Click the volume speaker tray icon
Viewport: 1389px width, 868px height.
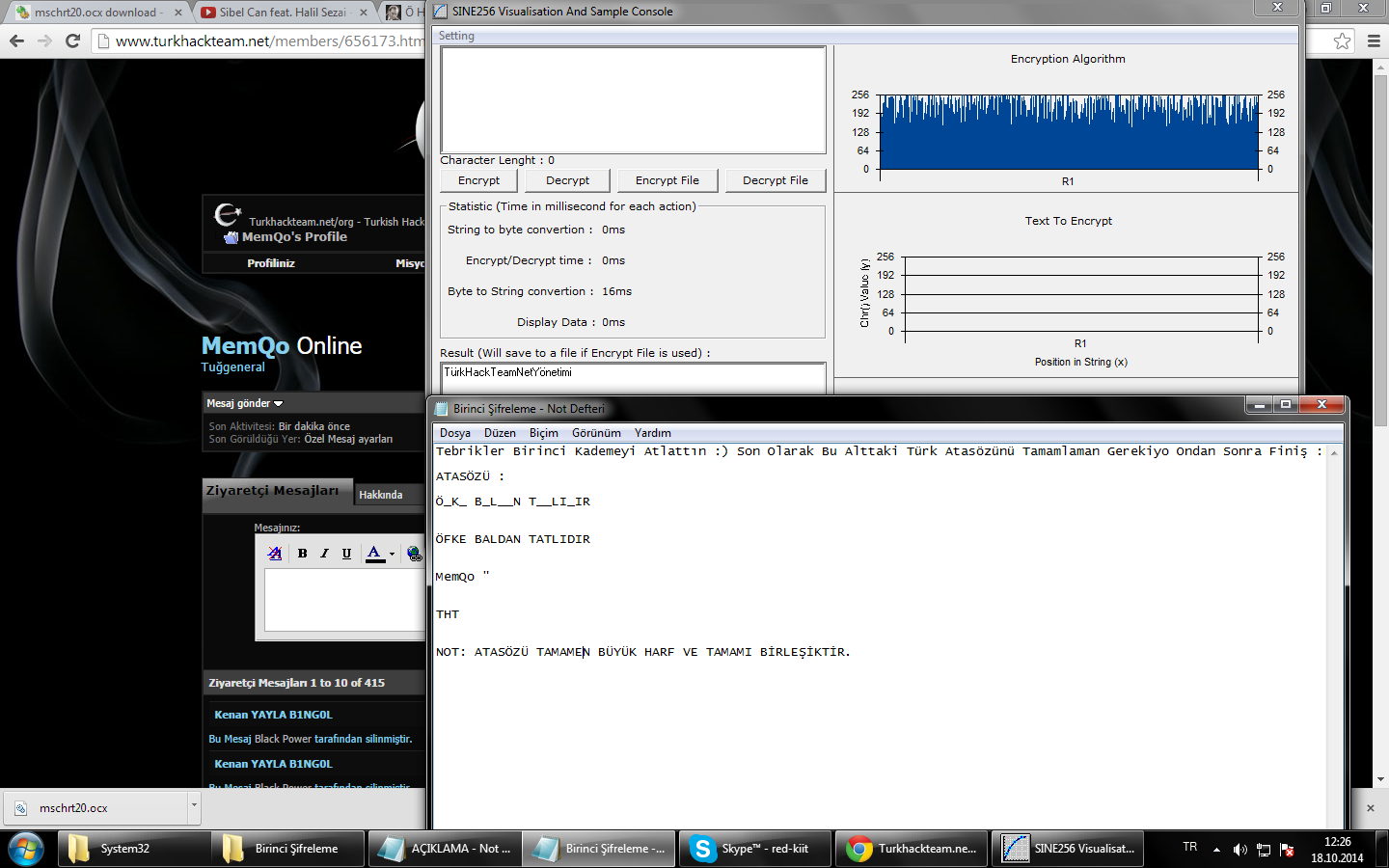(x=1239, y=850)
